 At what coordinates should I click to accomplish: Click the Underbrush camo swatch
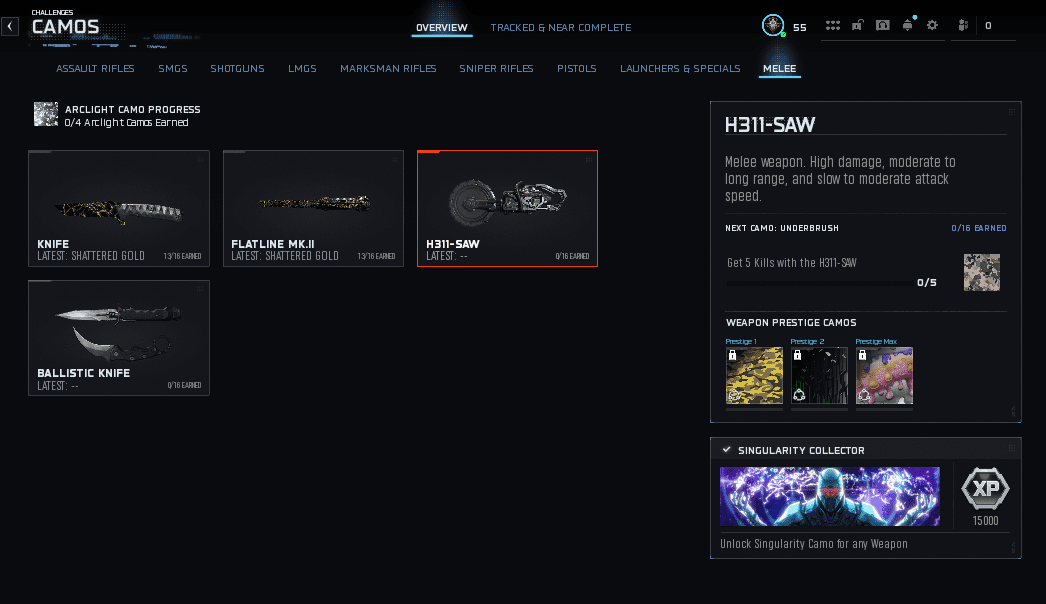[981, 272]
